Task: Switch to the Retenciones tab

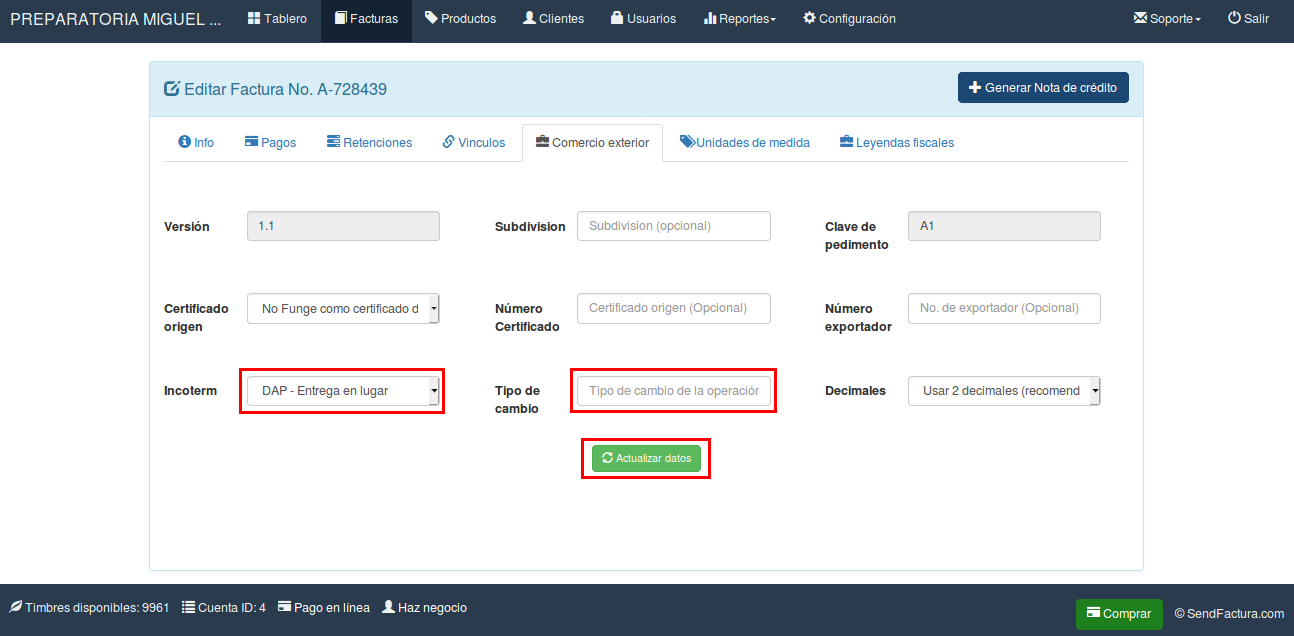Action: pos(369,143)
